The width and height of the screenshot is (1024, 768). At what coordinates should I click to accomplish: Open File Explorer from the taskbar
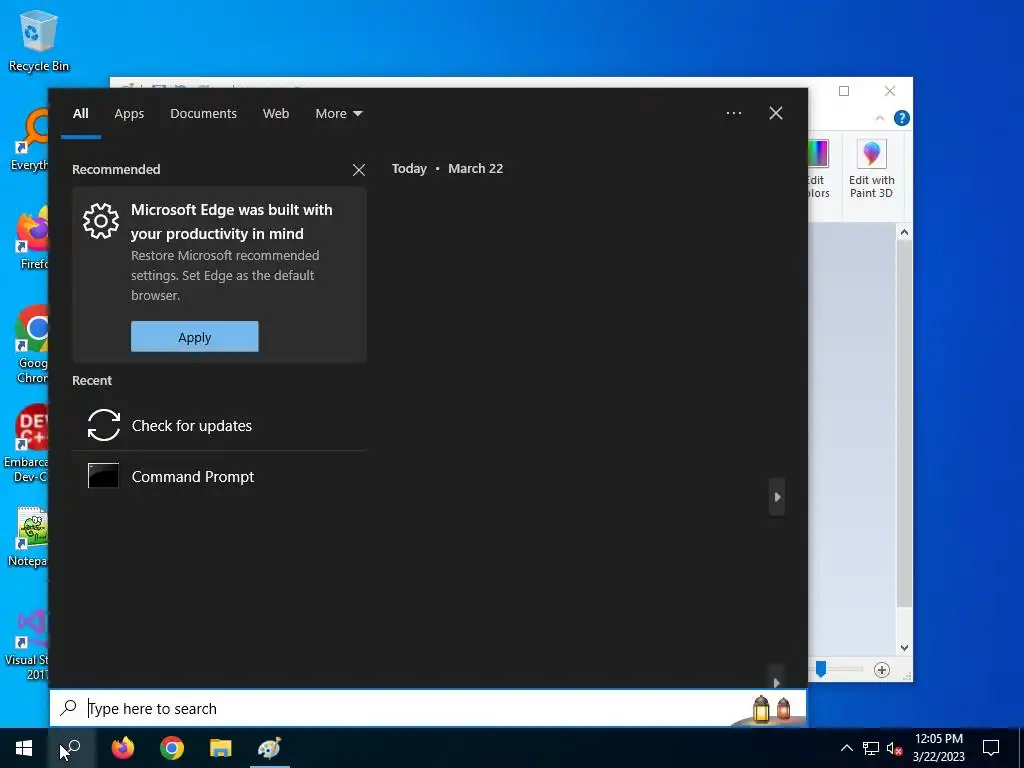221,748
